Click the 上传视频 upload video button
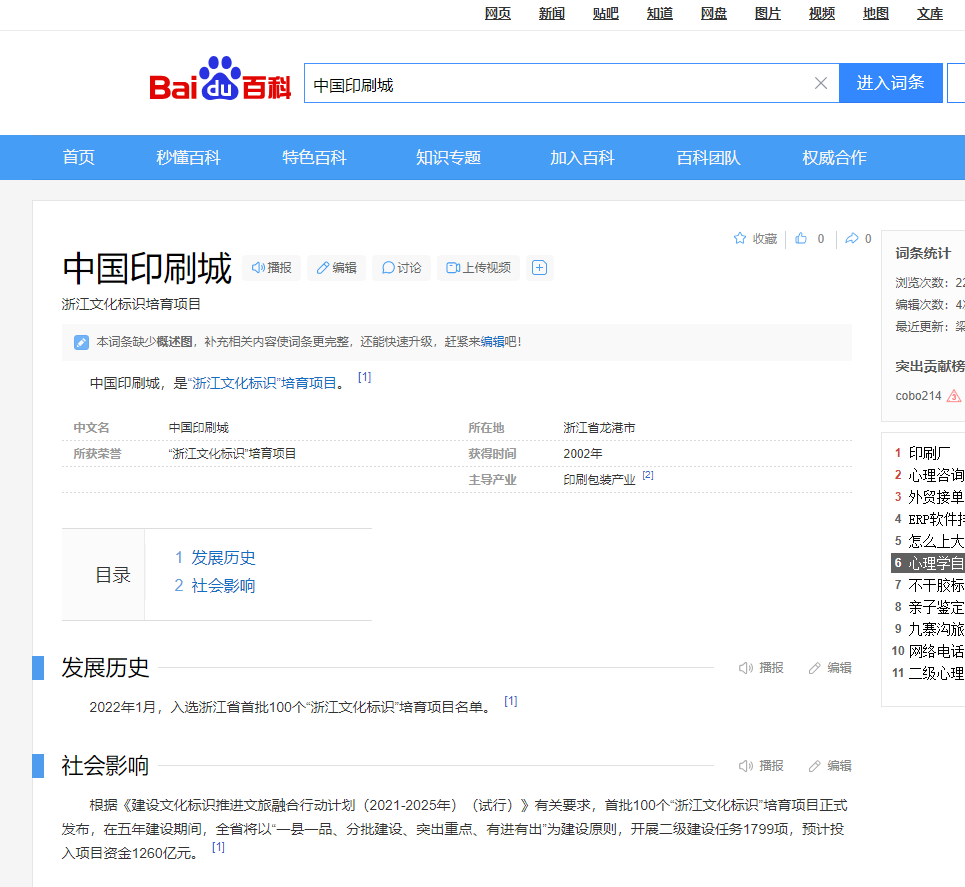965x887 pixels. tap(478, 268)
